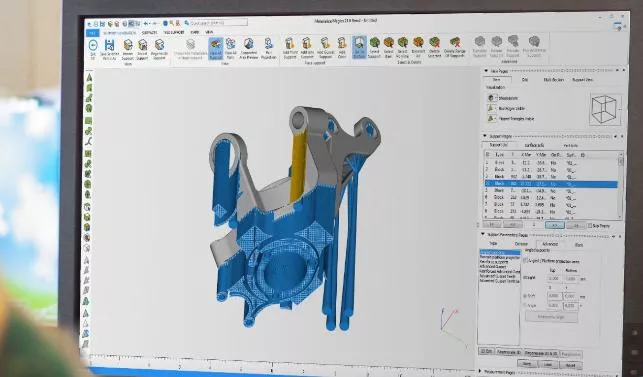Open the Type tab in Support Parameters
This screenshot has height=377, width=643.
[x=493, y=244]
